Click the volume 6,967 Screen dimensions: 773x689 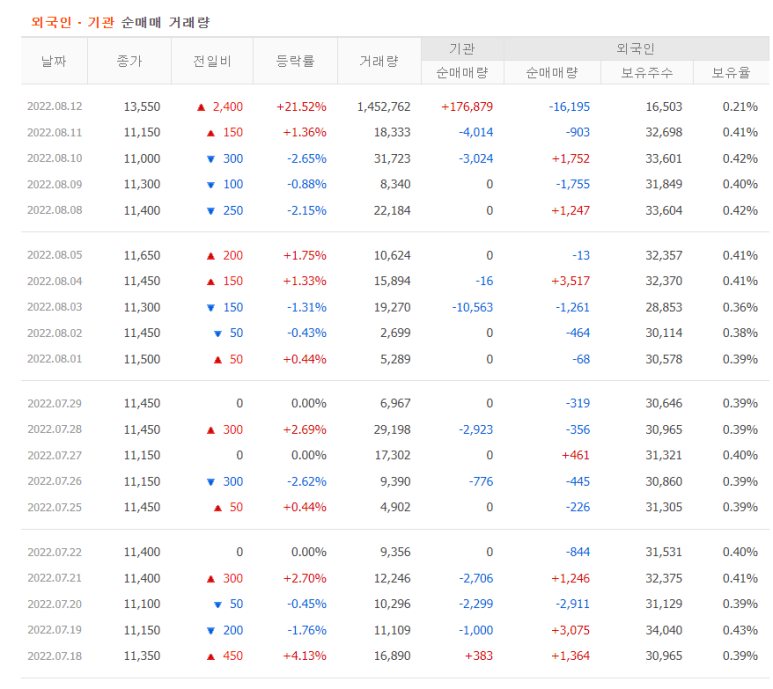[x=395, y=404]
